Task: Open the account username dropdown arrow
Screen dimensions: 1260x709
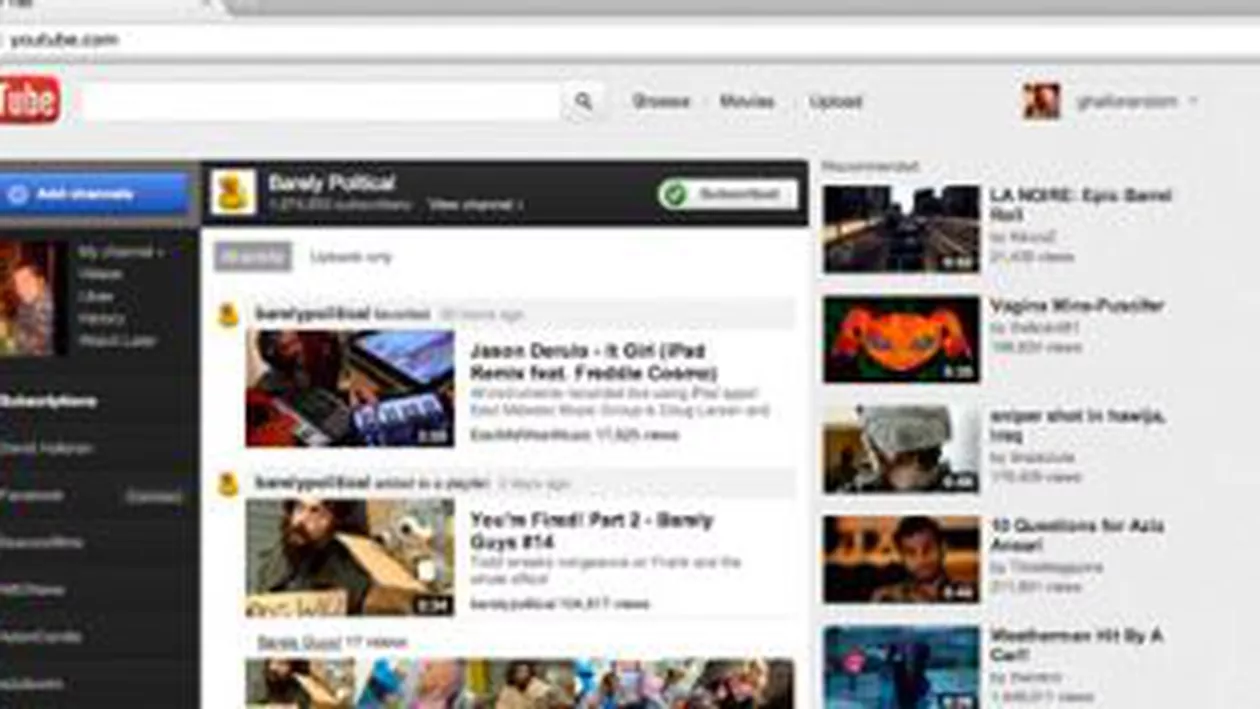Action: [1193, 101]
